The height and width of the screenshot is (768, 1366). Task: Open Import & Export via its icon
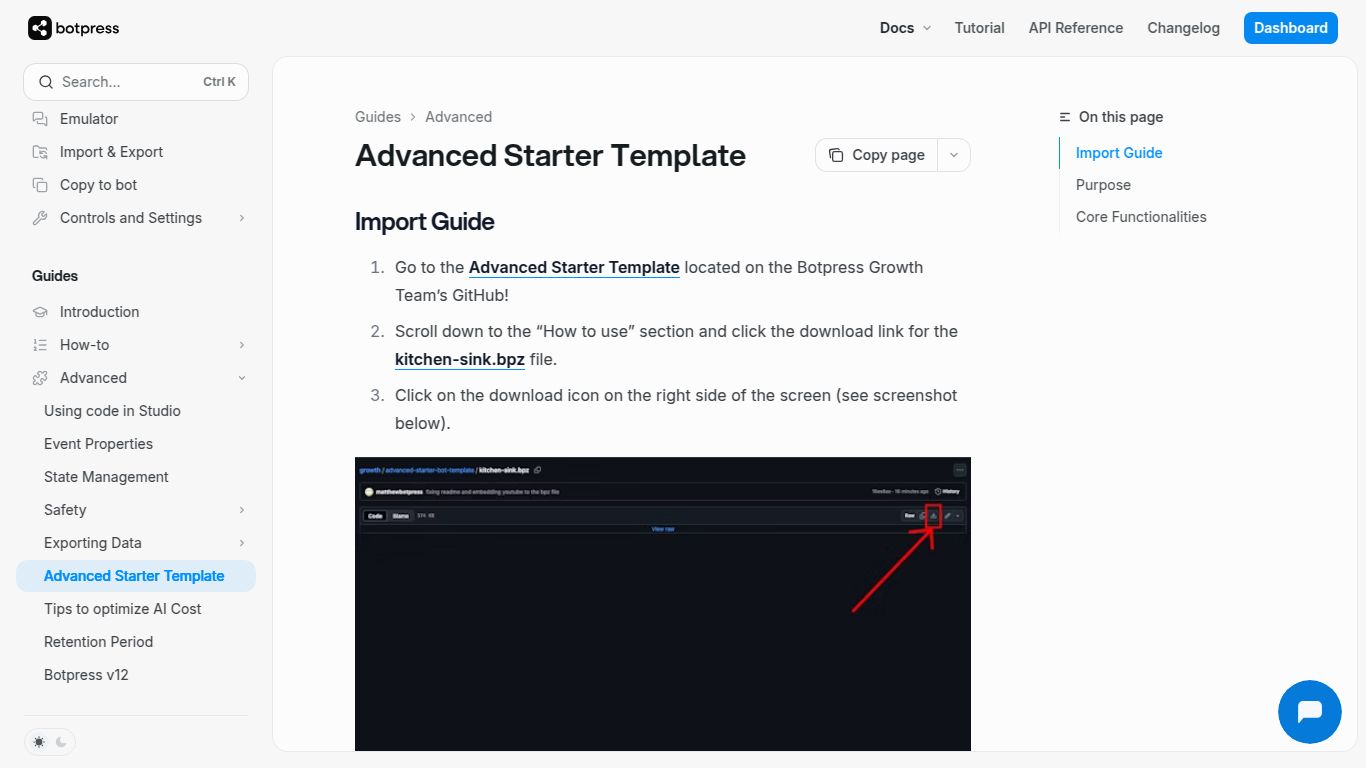[x=38, y=151]
